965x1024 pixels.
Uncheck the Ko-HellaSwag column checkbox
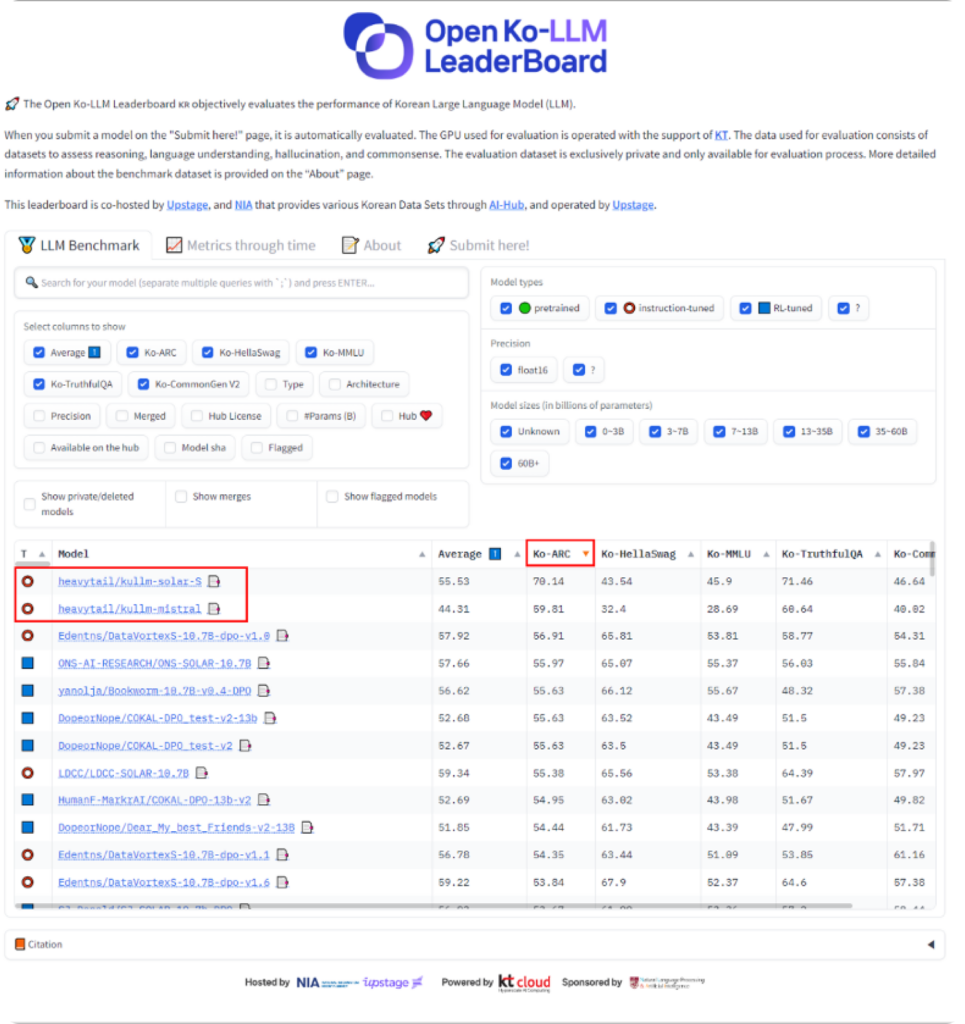click(208, 352)
